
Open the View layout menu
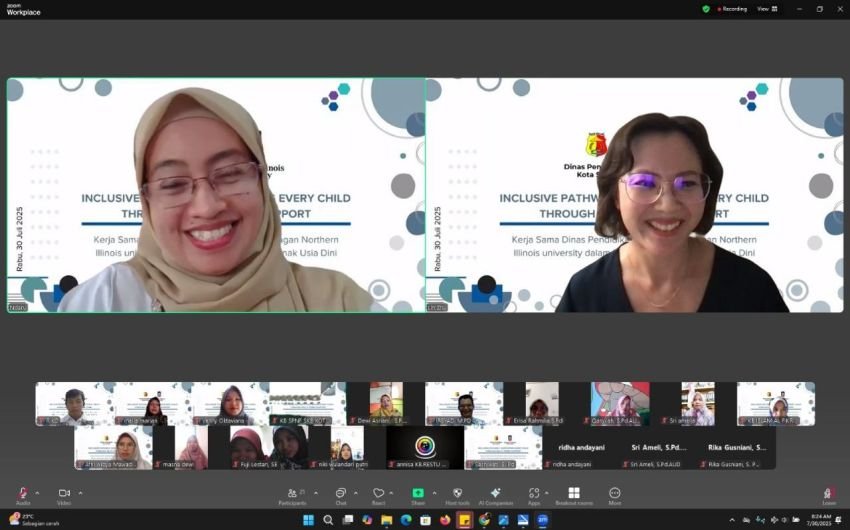pos(765,9)
